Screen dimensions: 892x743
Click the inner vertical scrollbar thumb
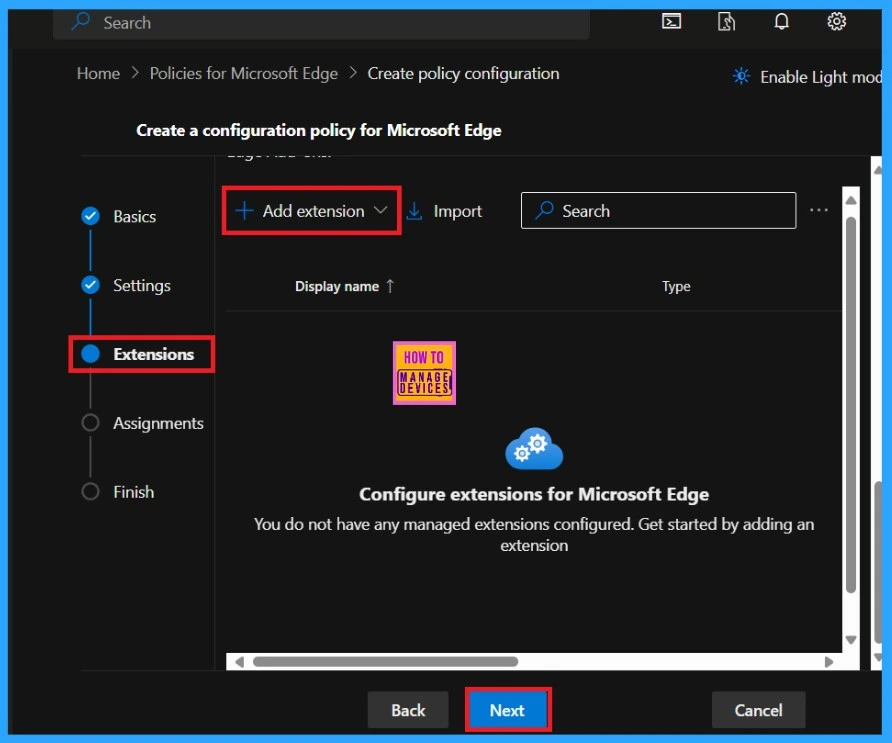851,405
